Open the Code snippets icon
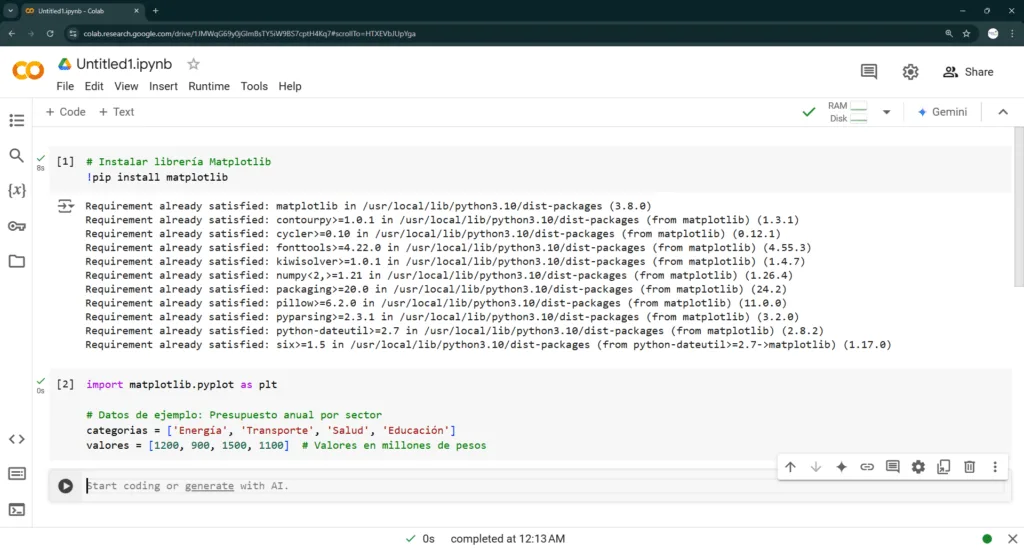Screen dimensions: 1024x550 tap(16, 439)
